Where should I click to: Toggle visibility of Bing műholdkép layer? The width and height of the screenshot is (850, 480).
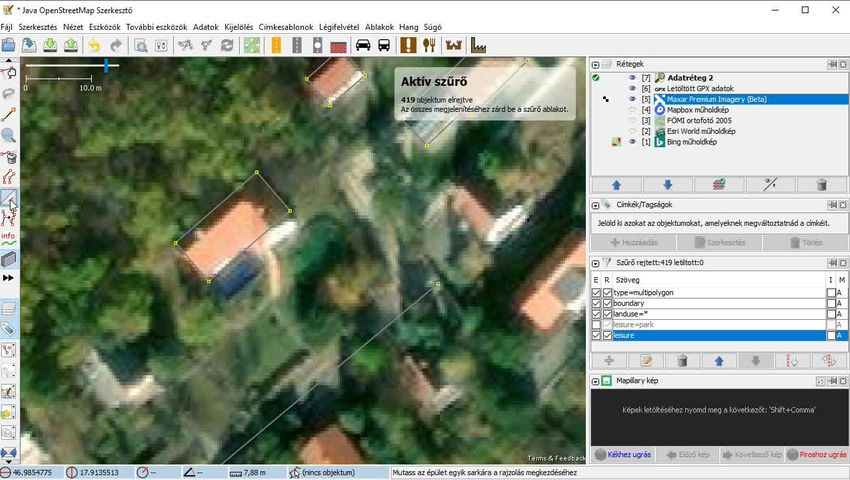(632, 142)
